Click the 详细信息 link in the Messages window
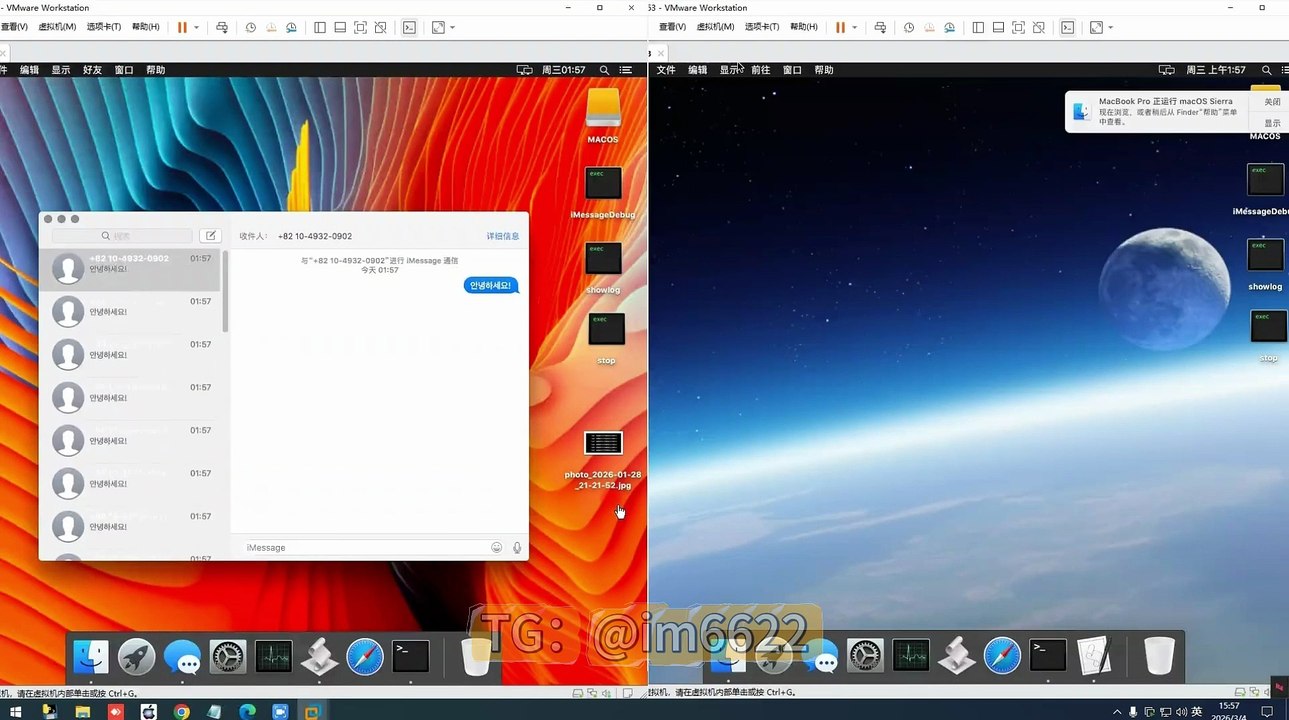This screenshot has height=720, width=1289. coord(503,236)
